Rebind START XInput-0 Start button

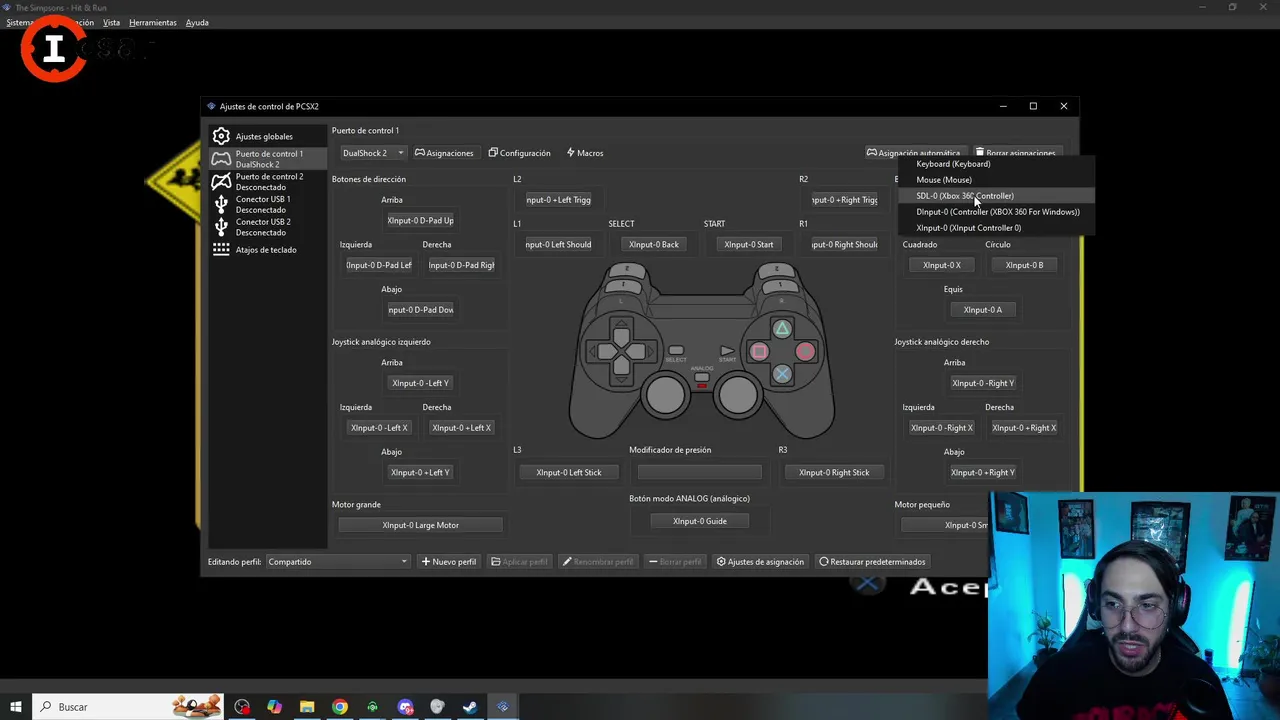click(748, 244)
